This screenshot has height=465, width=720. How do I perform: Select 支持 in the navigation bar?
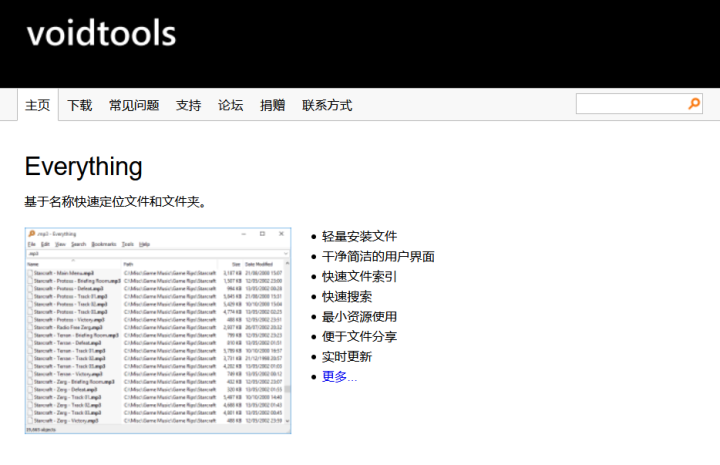coord(188,105)
